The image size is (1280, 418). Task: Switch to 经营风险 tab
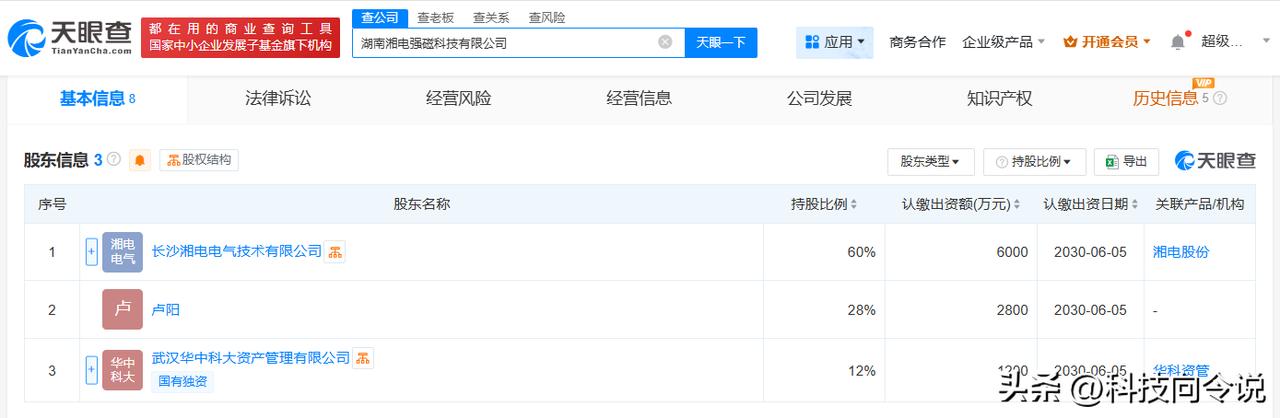point(458,98)
